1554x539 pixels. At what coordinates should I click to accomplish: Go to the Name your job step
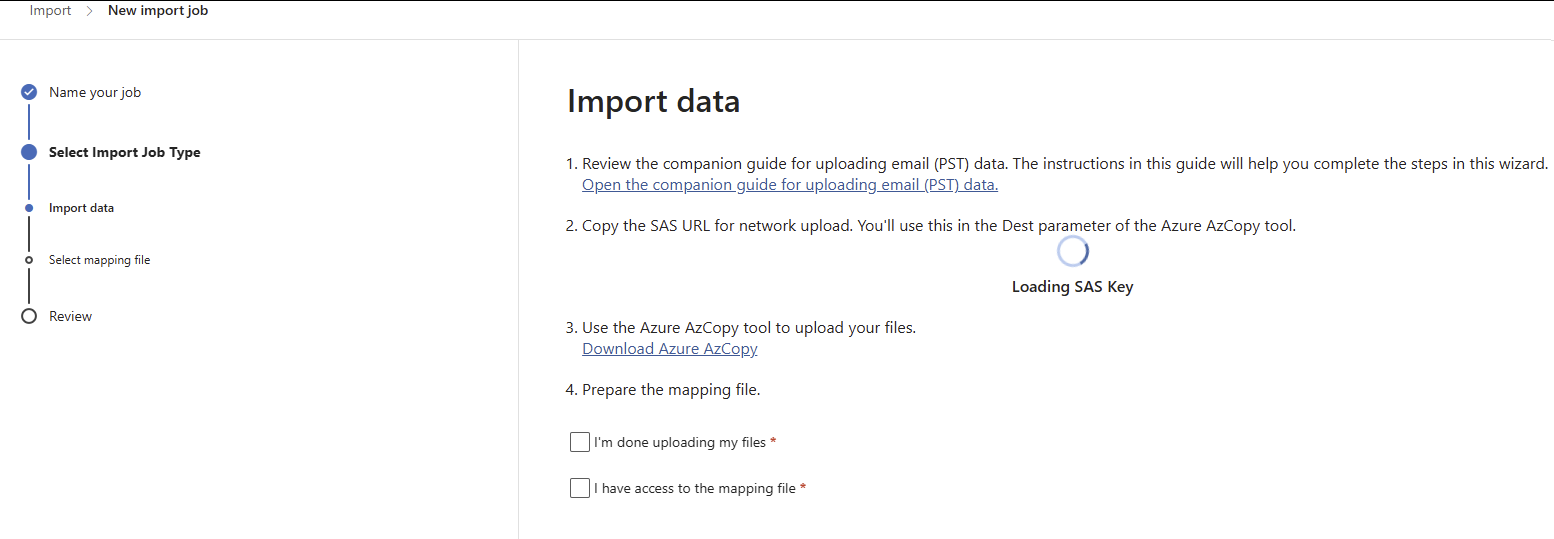pos(95,92)
